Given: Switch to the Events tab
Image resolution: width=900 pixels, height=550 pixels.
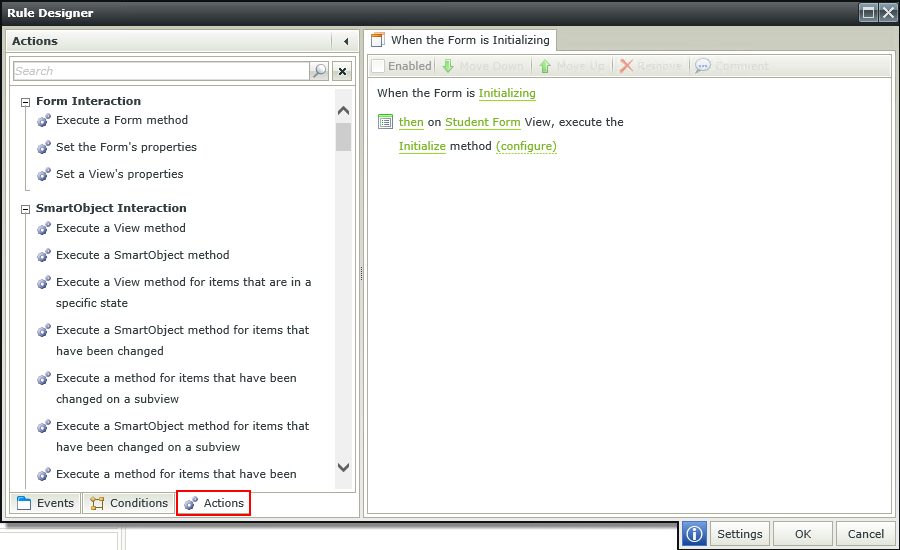Looking at the screenshot, I should (45, 503).
